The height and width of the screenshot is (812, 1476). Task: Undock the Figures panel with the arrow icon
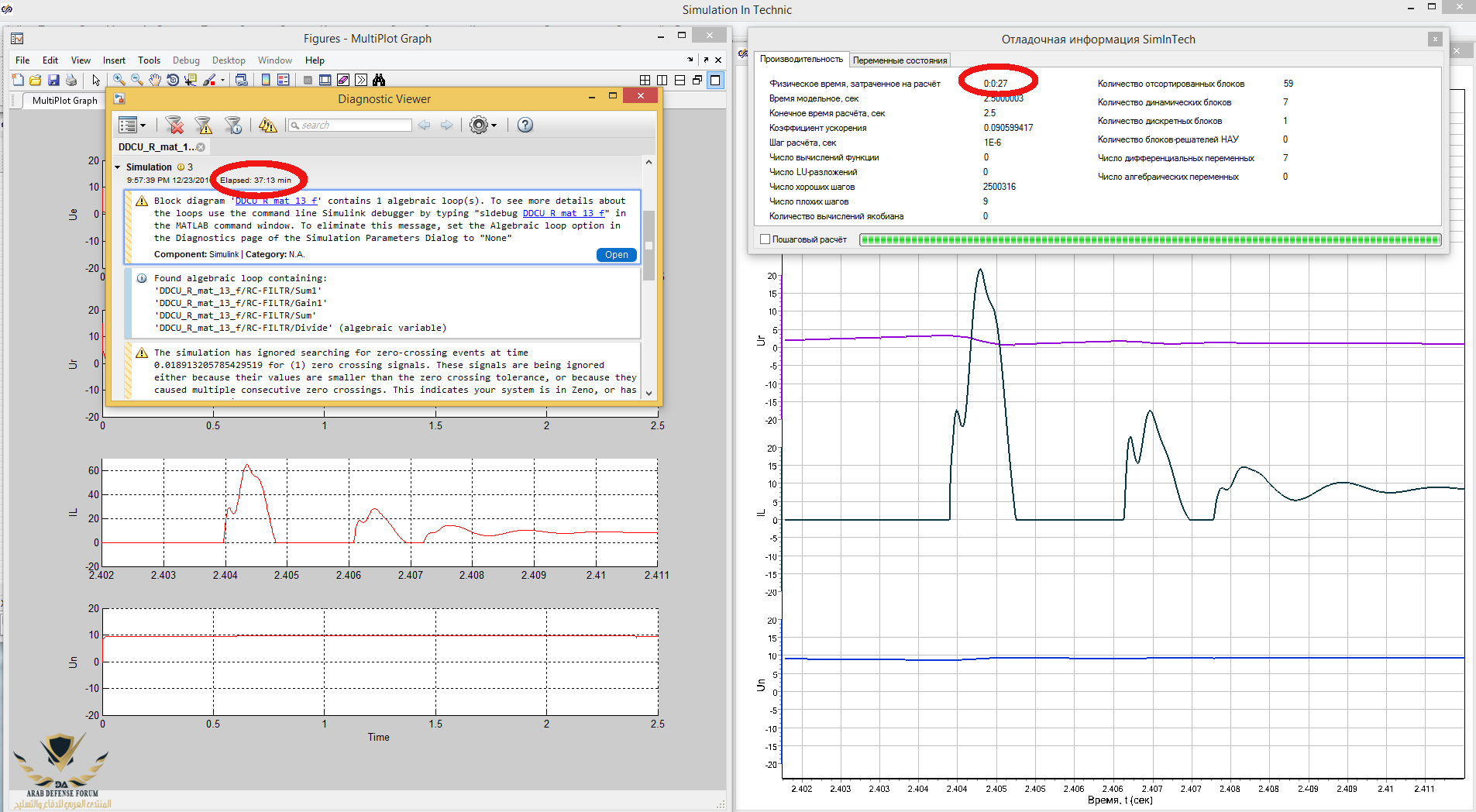coord(706,60)
